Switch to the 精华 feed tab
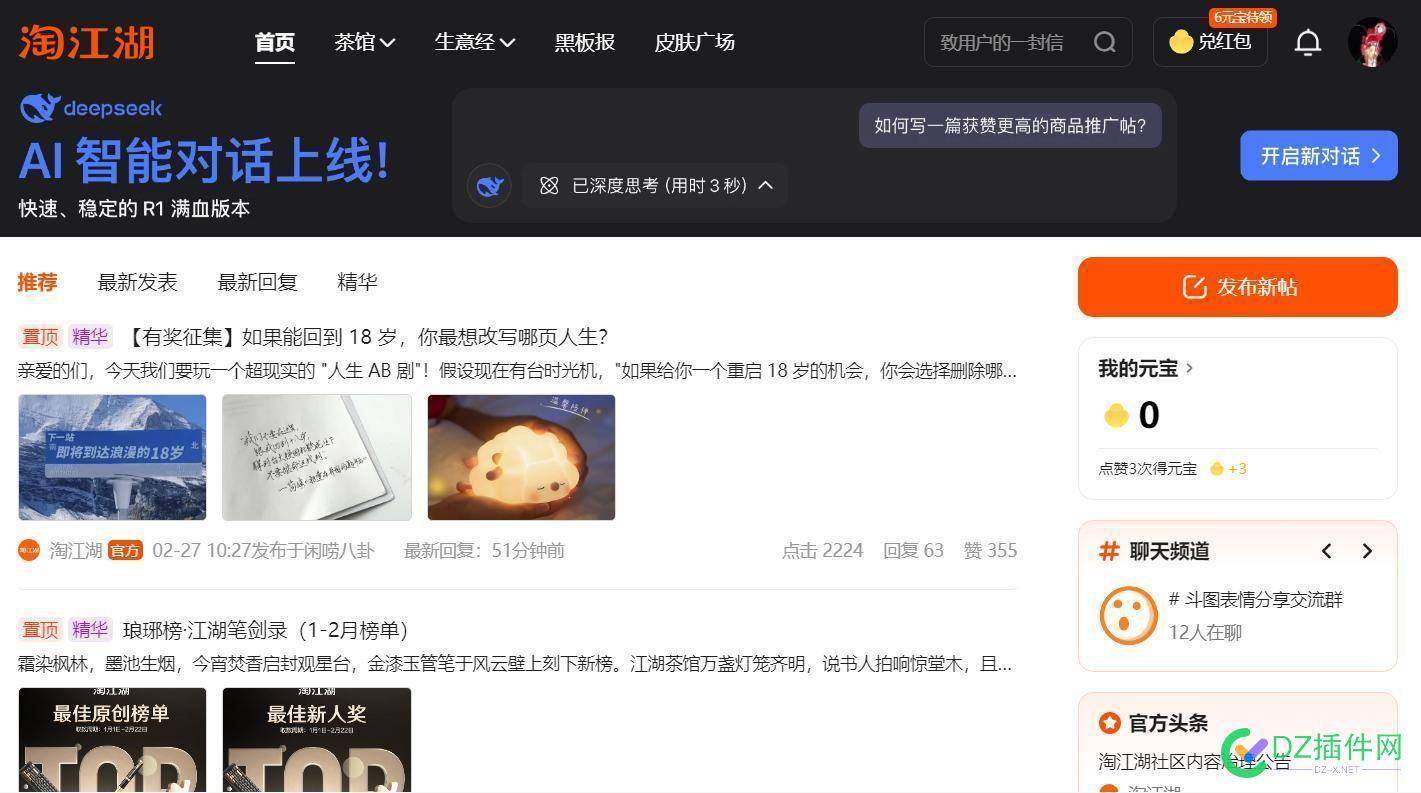 (x=357, y=282)
